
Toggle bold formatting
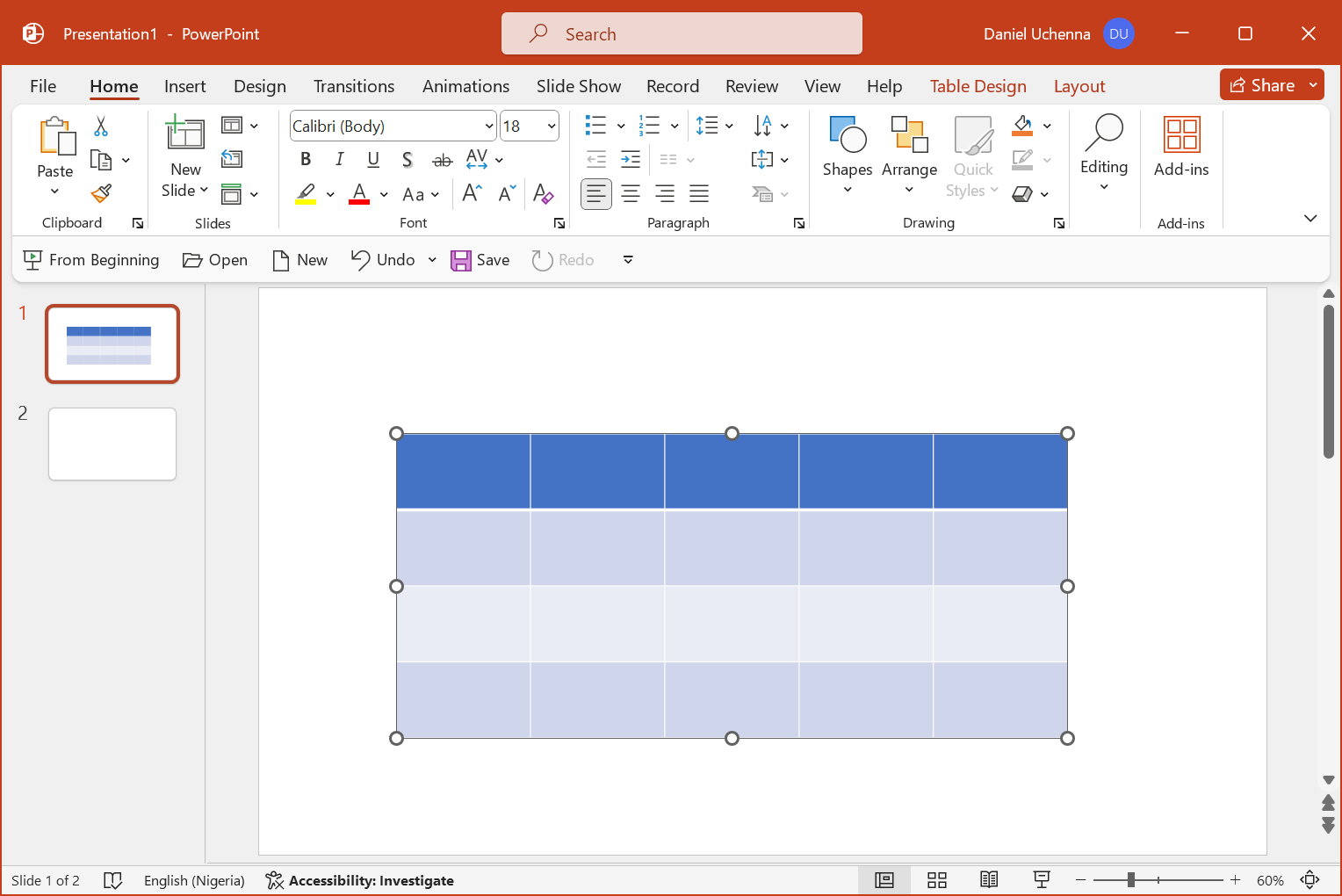pos(305,159)
